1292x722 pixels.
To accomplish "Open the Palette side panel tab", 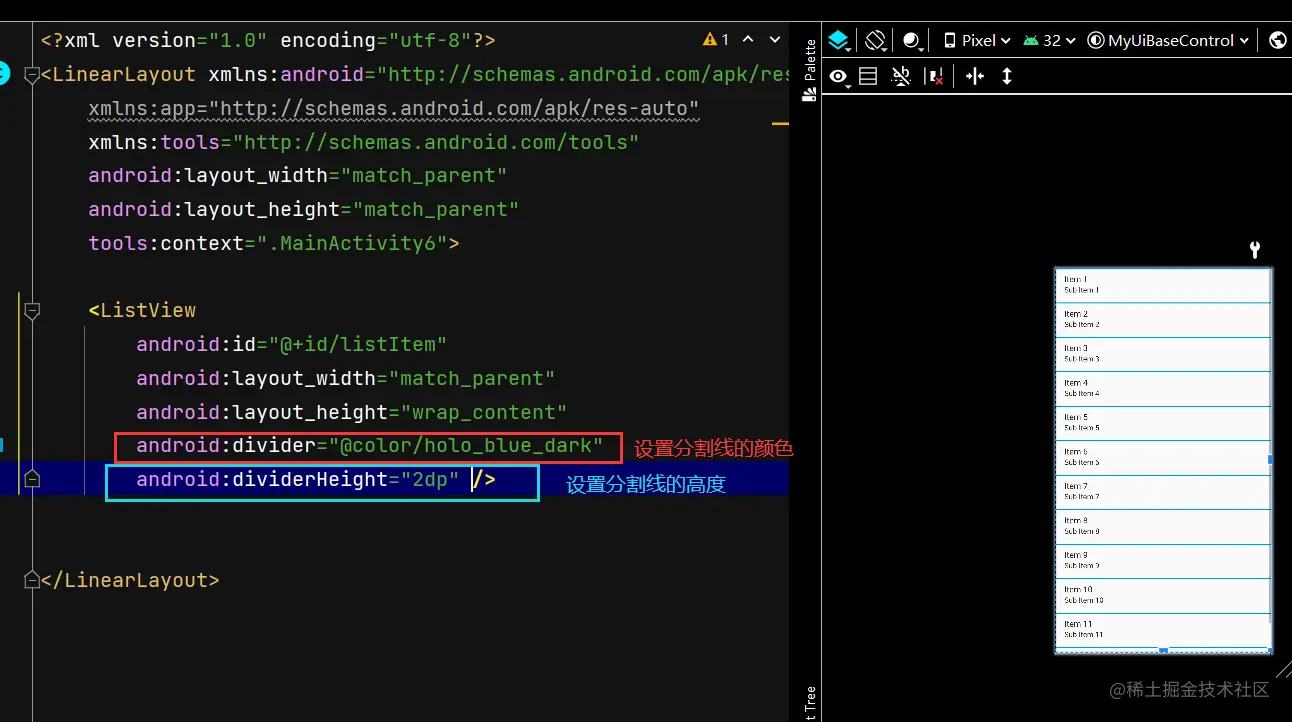I will click(x=810, y=70).
